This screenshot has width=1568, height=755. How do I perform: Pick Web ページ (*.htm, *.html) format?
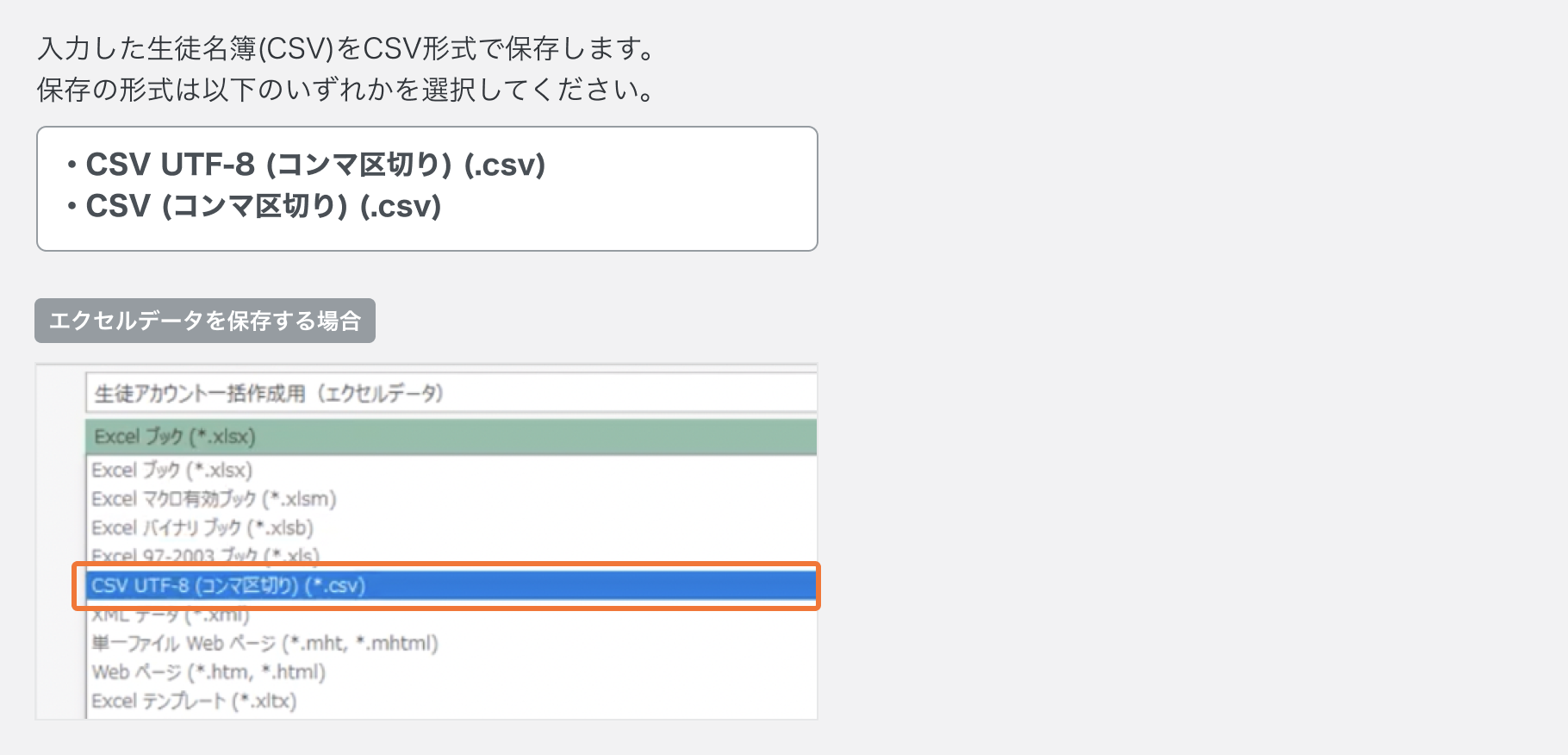(x=208, y=672)
